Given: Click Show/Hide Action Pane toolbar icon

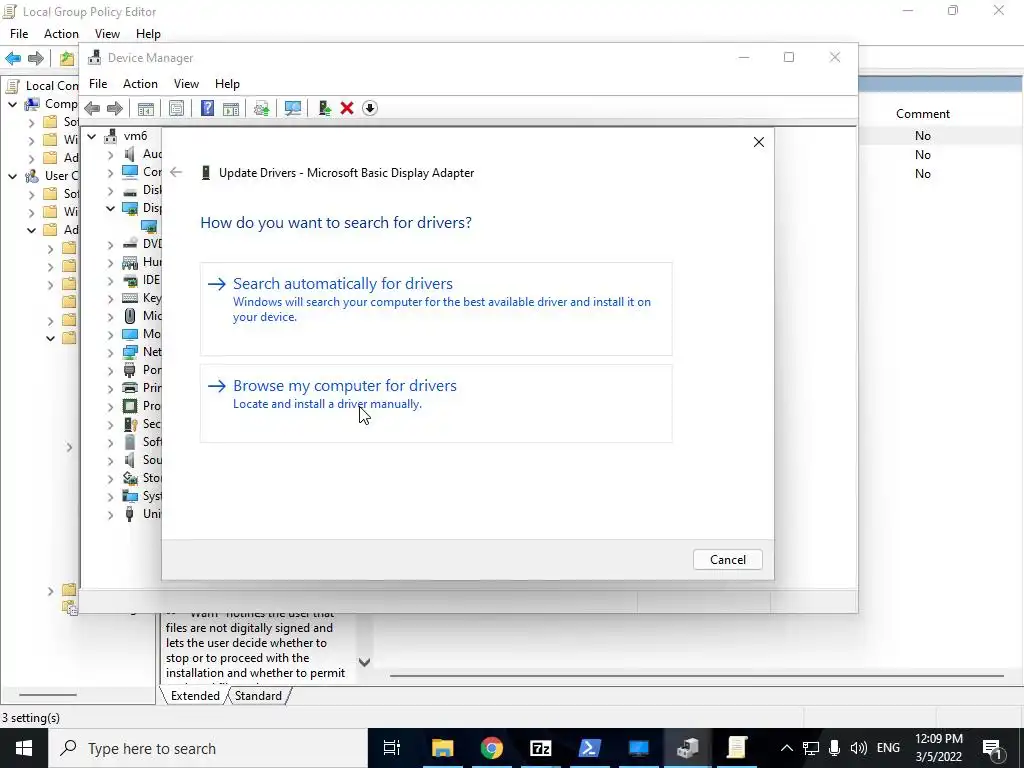Looking at the screenshot, I should [231, 108].
